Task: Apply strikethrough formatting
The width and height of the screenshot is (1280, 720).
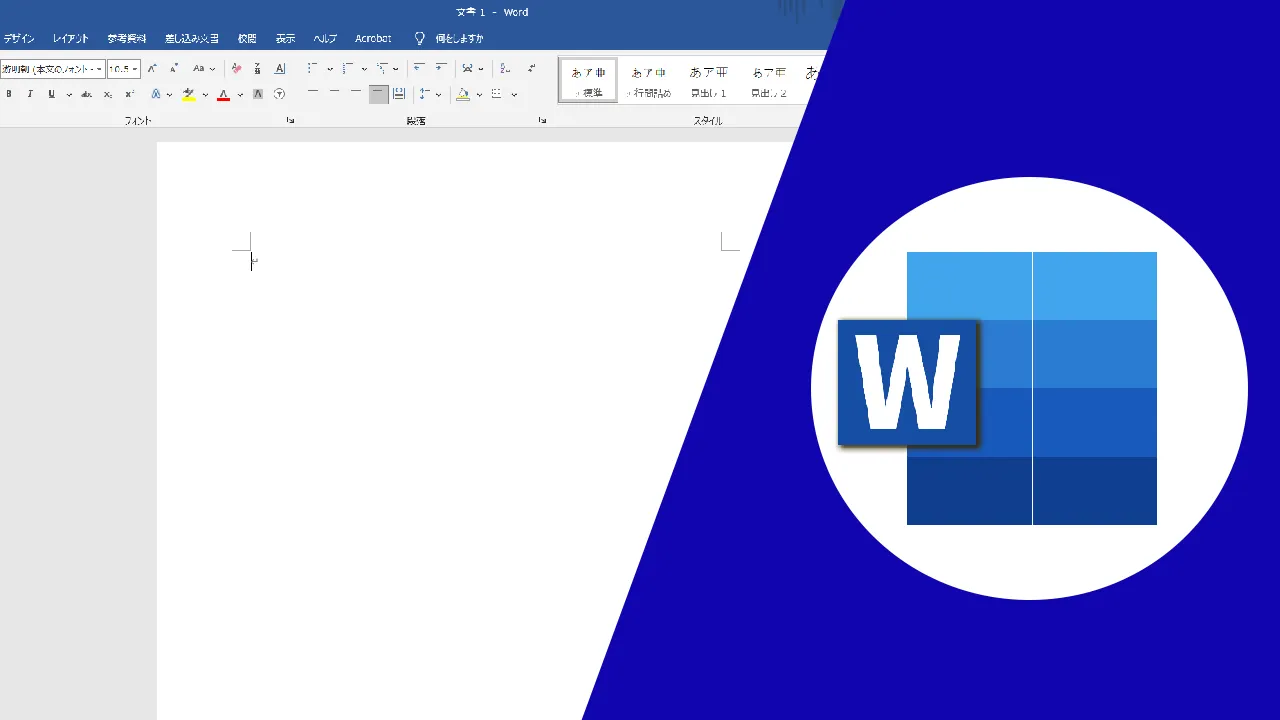Action: click(86, 94)
